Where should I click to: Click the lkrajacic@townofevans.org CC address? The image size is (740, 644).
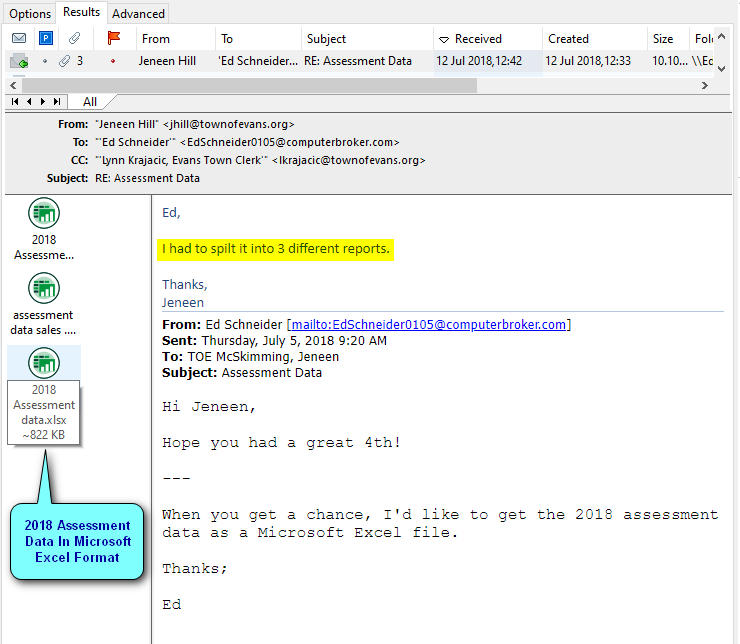coord(349,160)
